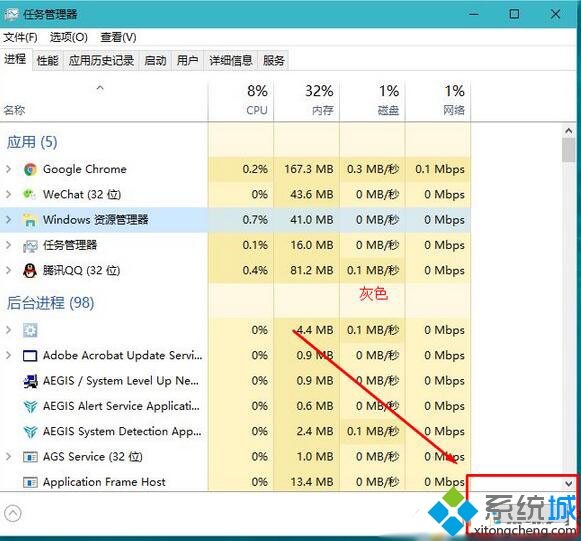The width and height of the screenshot is (581, 541).
Task: Switch to the 应用历史记录 tab
Action: click(101, 60)
